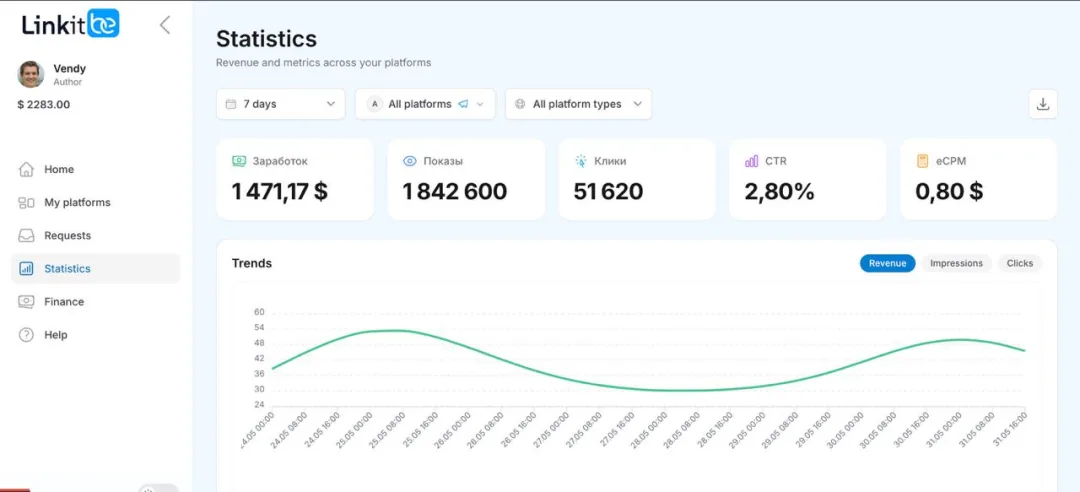Screen dimensions: 1080x492
Task: Click the Linkit logo
Action: point(71,24)
